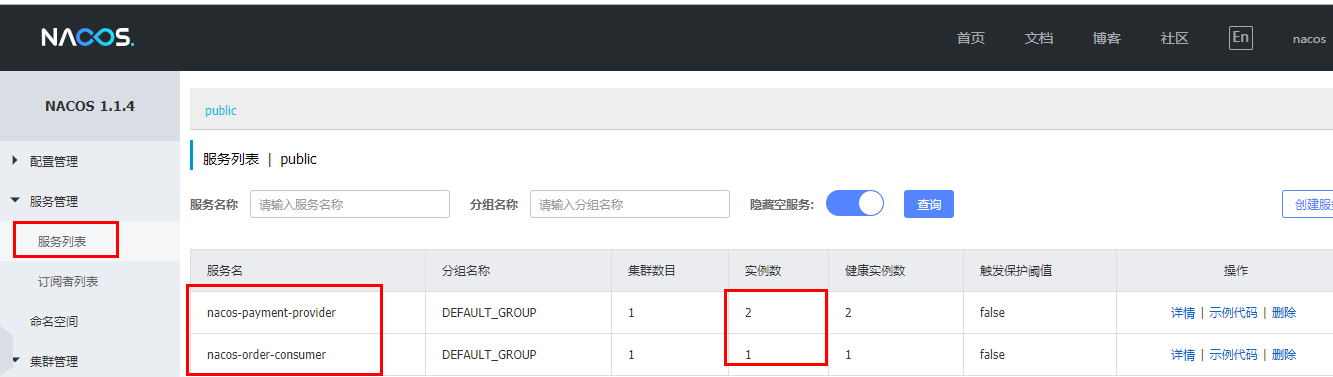Click the 操作 column header
Screen dimensions: 1333x377
tap(1236, 271)
